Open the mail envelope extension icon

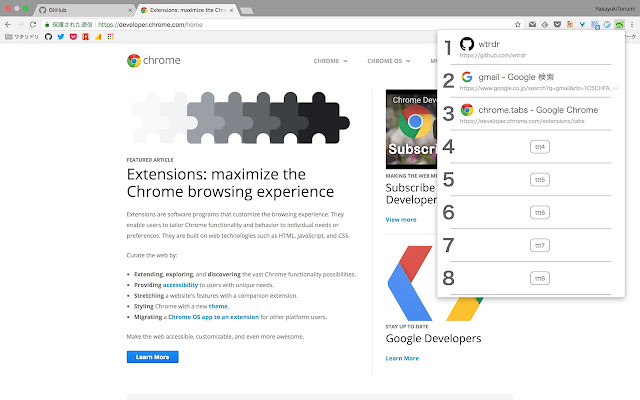coord(532,24)
